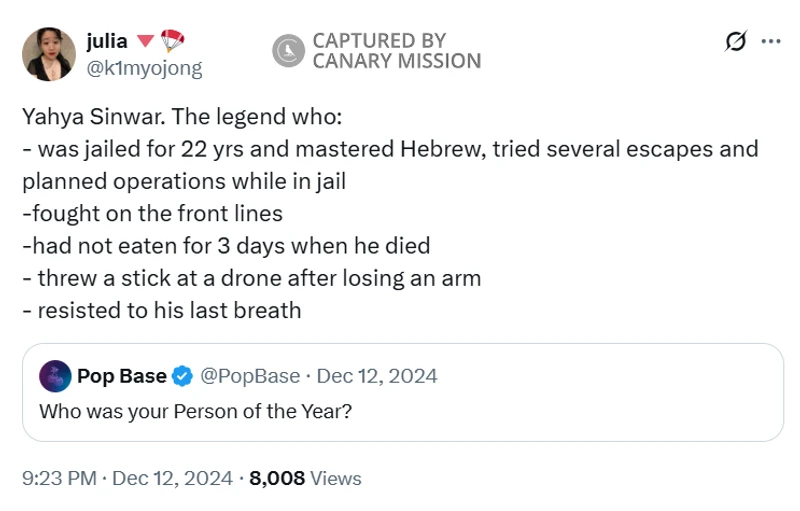Click the quoted post's Dec 12, 2024 date
This screenshot has width=800, height=511.
tap(377, 376)
